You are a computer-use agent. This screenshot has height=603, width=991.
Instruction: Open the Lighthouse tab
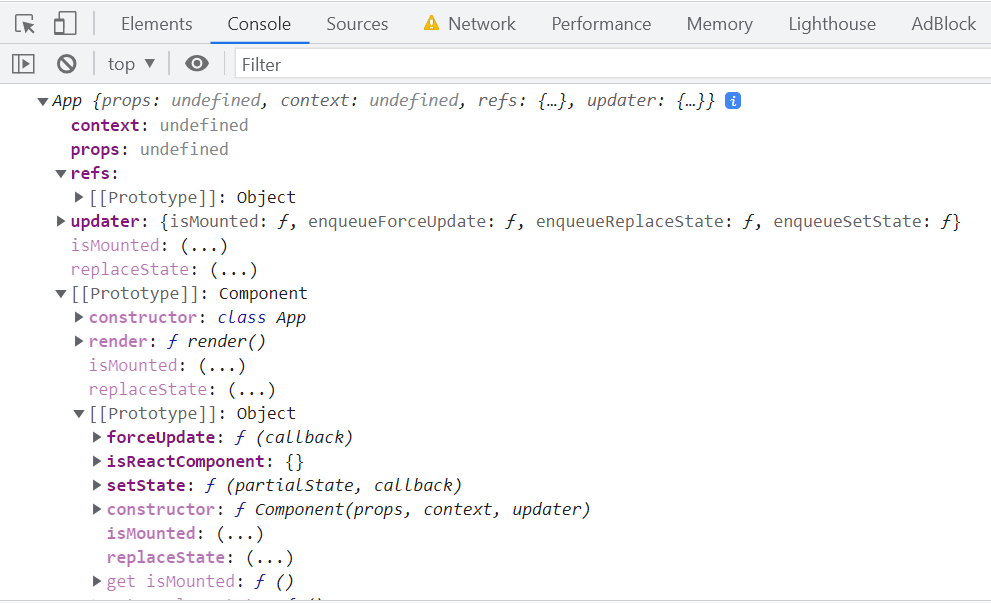pos(831,24)
